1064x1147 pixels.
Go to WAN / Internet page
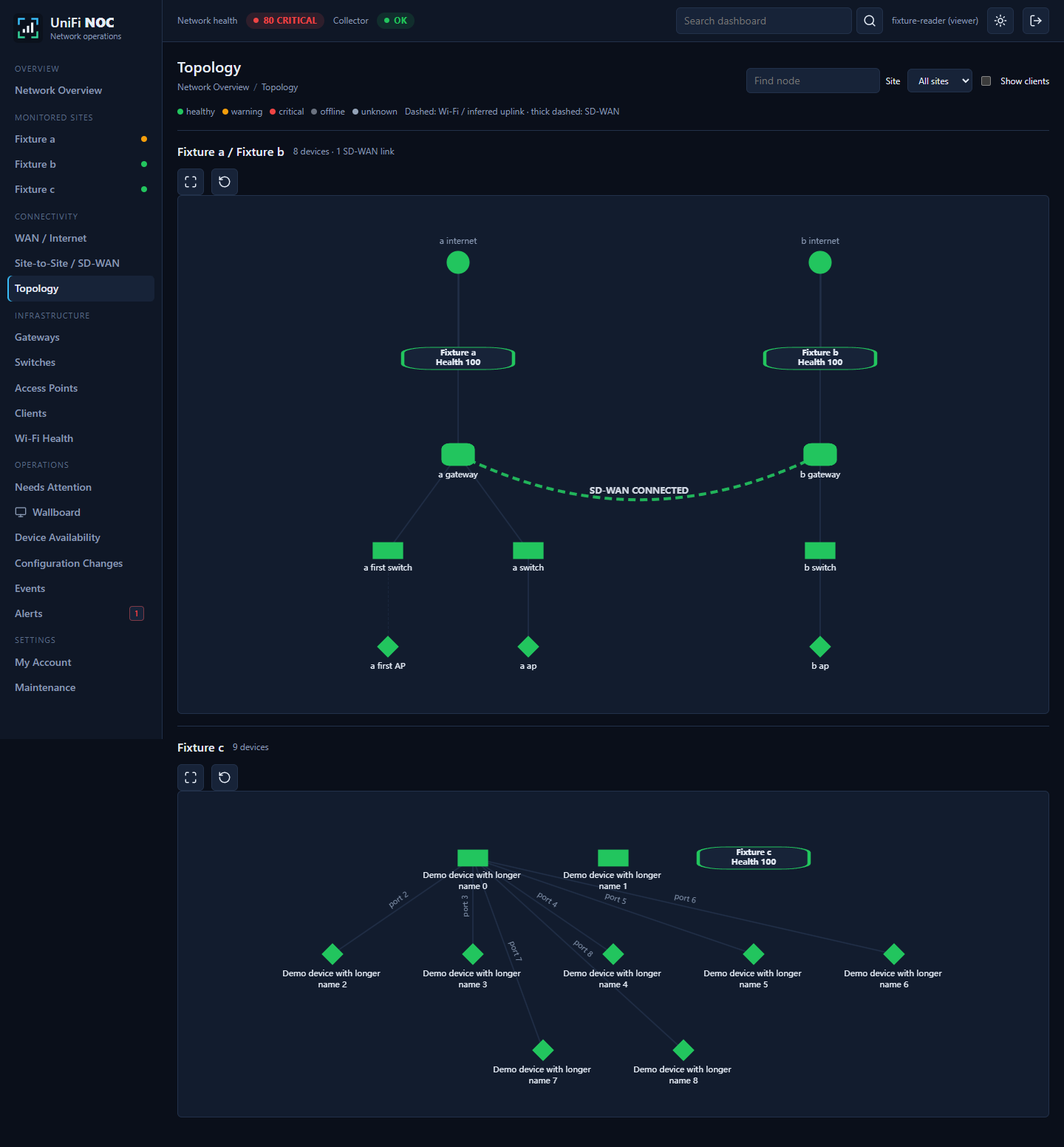point(81,238)
